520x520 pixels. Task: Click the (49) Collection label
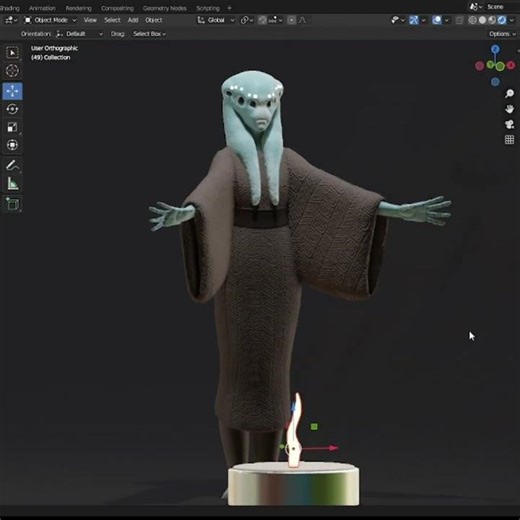51,57
